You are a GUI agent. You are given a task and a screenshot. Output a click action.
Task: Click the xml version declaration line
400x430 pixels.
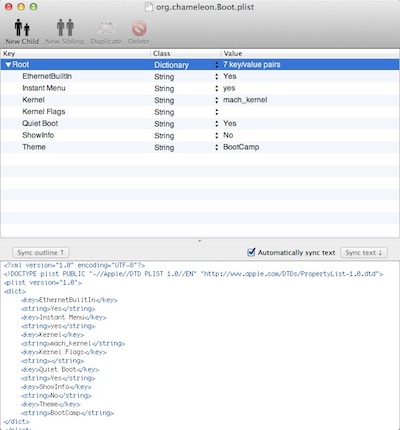pyautogui.click(x=74, y=265)
